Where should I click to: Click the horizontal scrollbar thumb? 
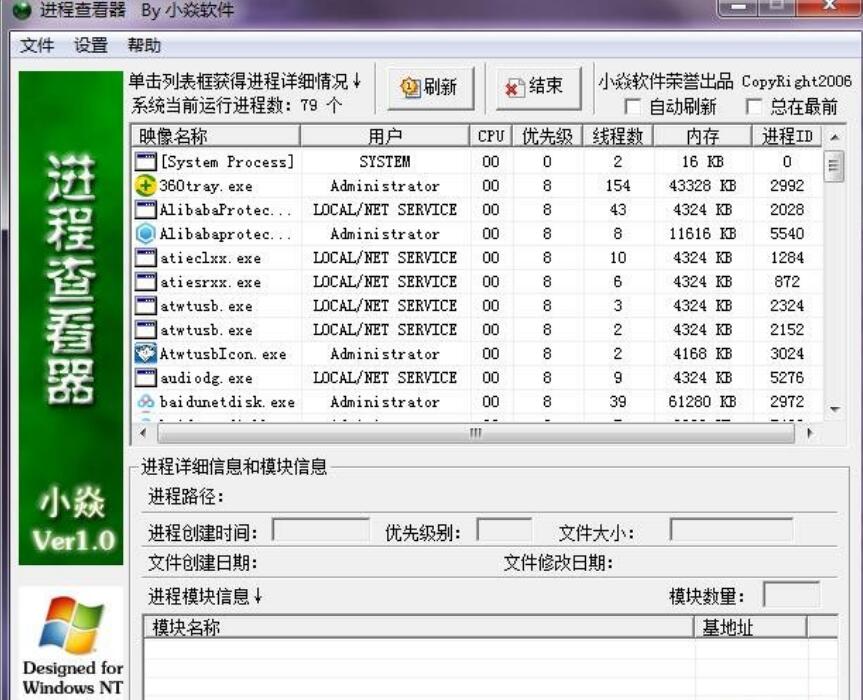pyautogui.click(x=476, y=433)
